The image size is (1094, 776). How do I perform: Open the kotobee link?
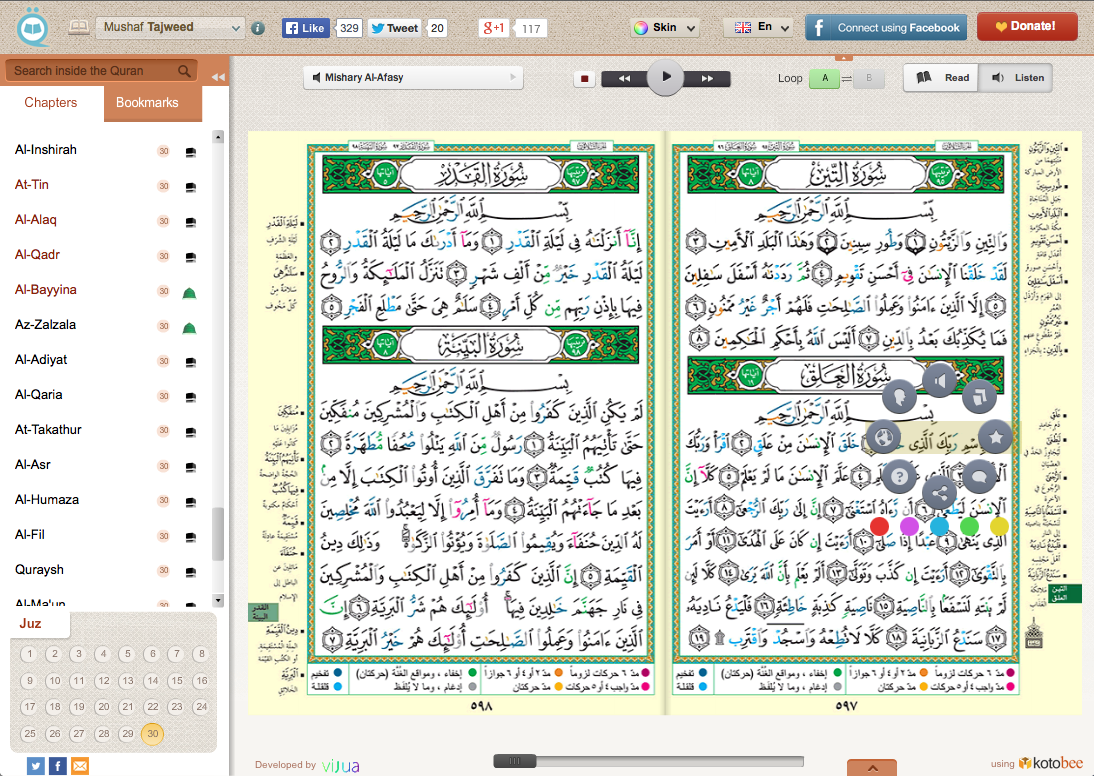[x=1051, y=763]
